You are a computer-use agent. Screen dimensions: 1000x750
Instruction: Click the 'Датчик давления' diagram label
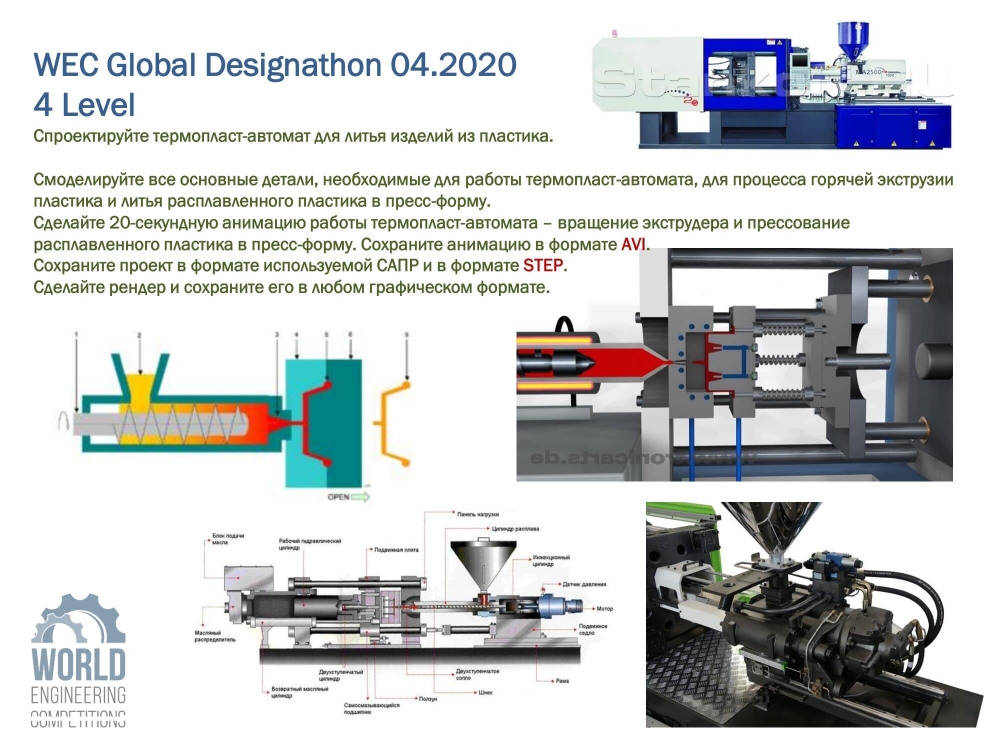584,584
